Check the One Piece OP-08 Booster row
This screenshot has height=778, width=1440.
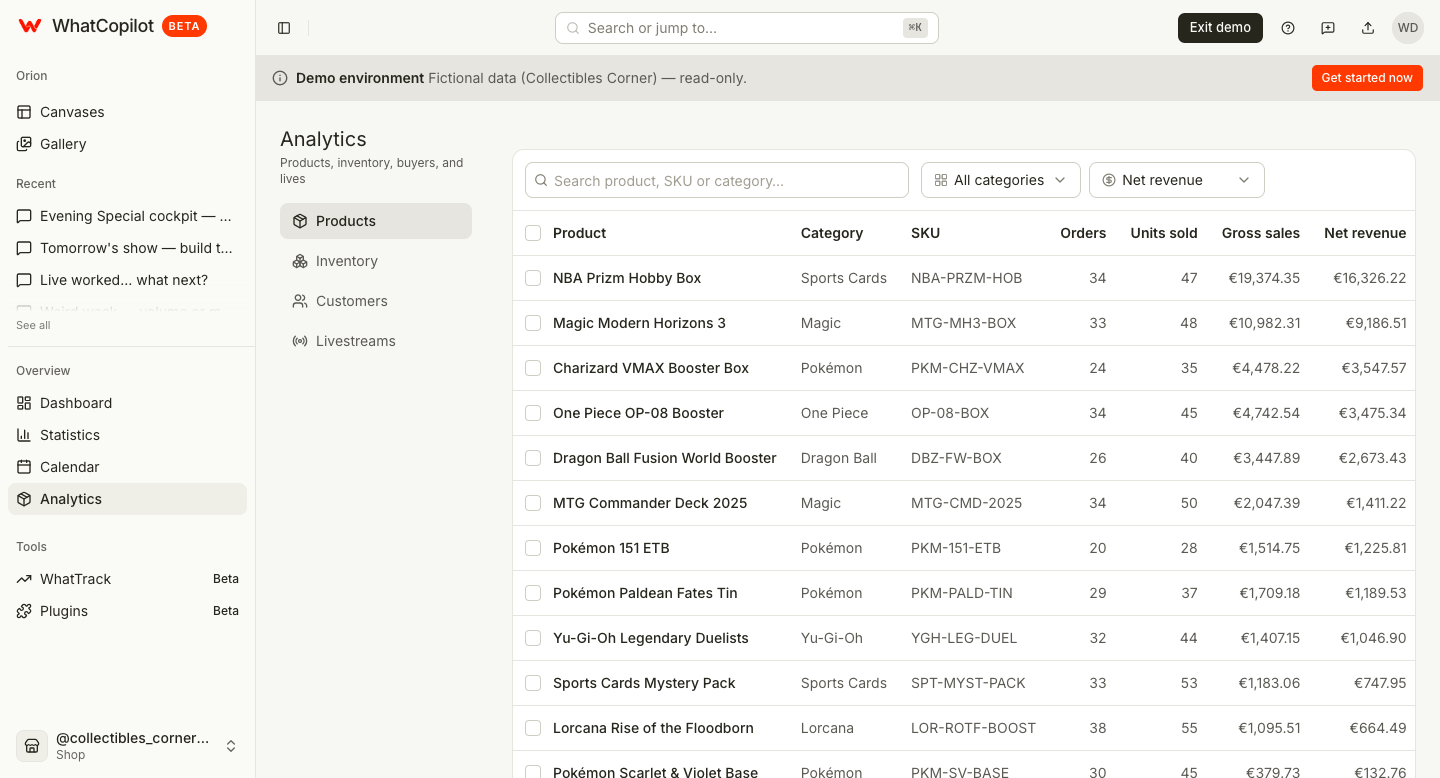coord(533,413)
